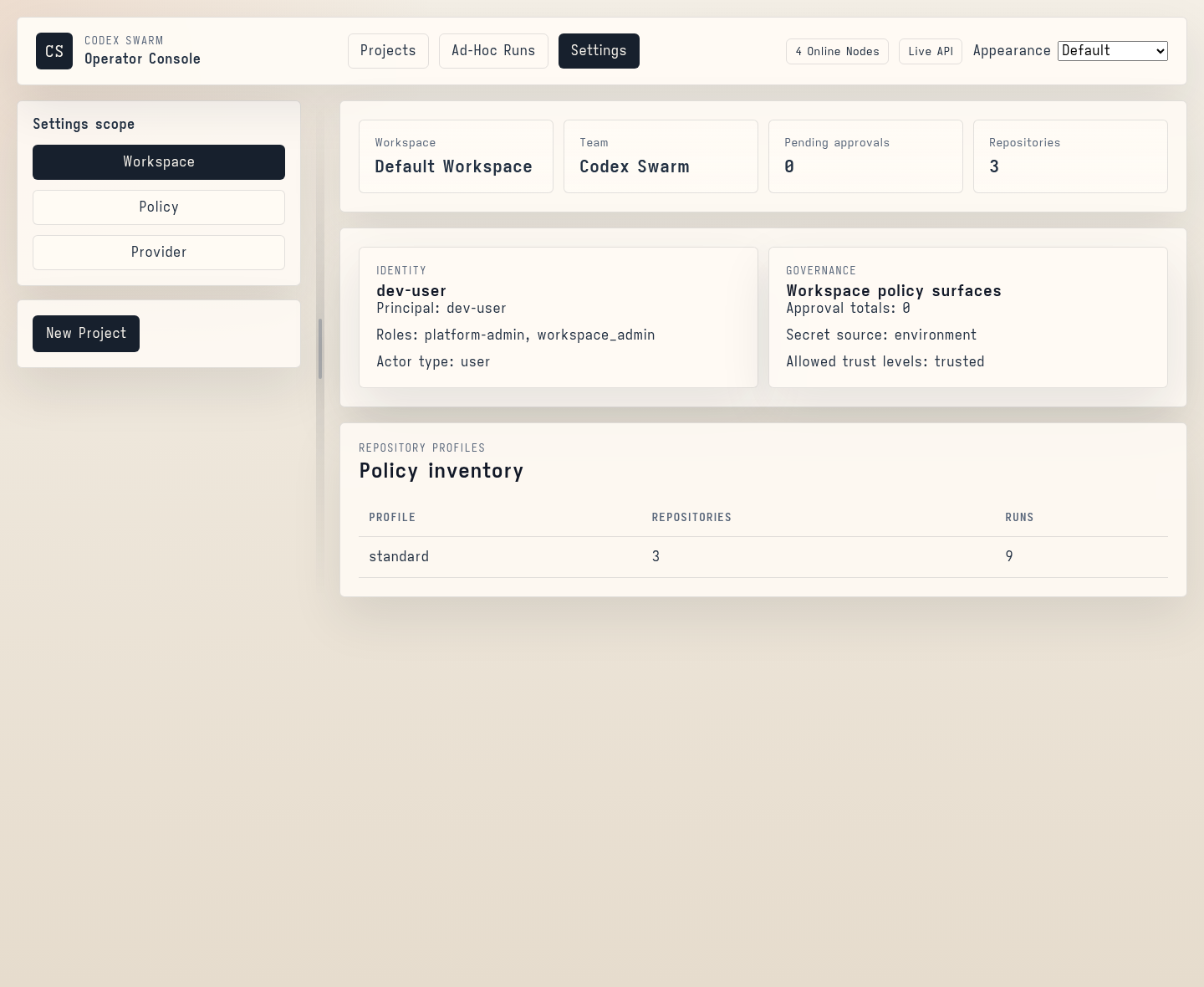Viewport: 1204px width, 987px height.
Task: Click the 4 Online Nodes badge
Action: point(837,51)
